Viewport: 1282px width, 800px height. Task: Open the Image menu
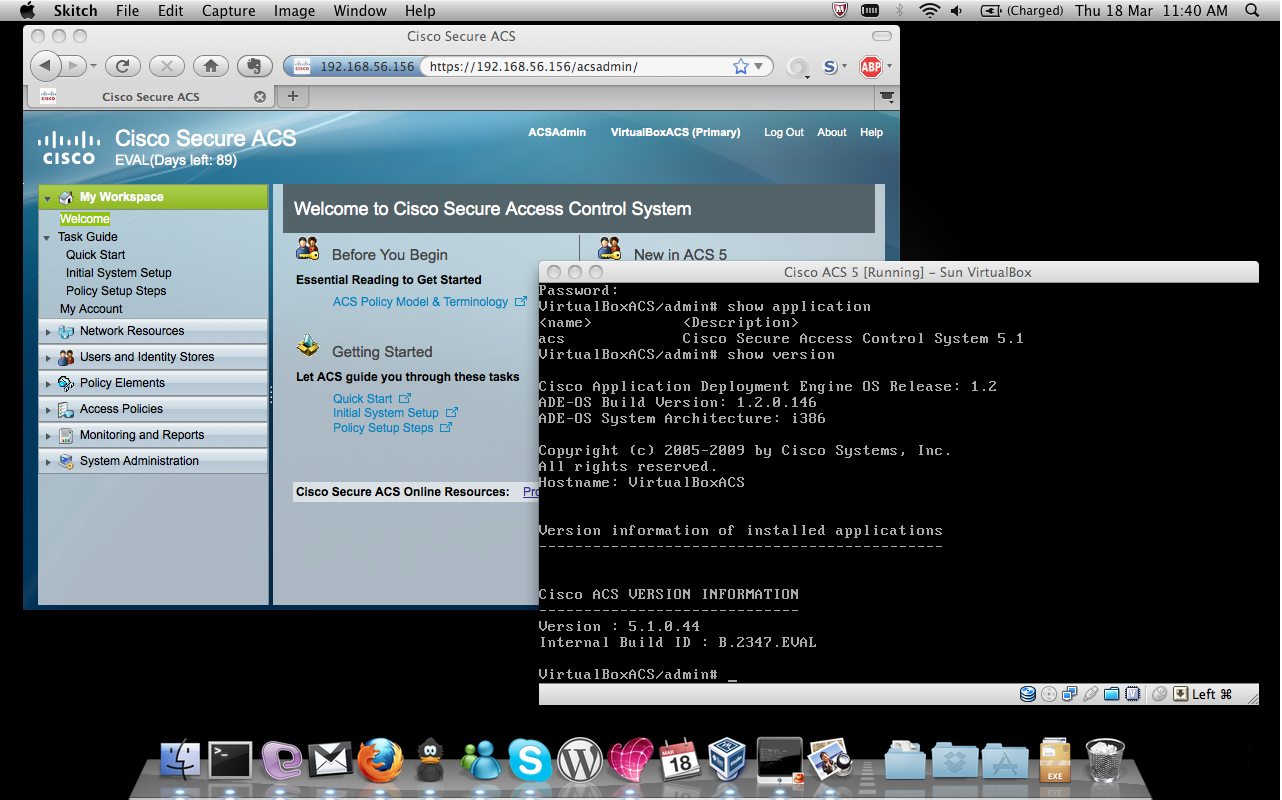tap(294, 11)
